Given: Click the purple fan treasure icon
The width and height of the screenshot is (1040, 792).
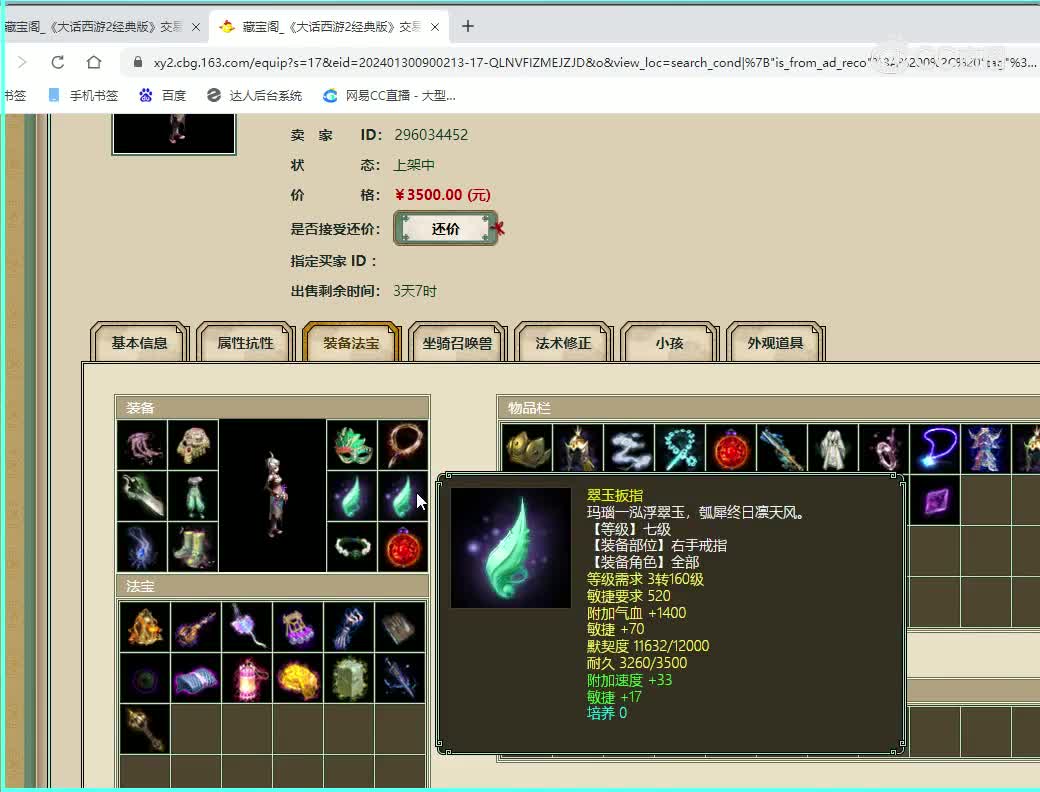Looking at the screenshot, I should click(247, 627).
